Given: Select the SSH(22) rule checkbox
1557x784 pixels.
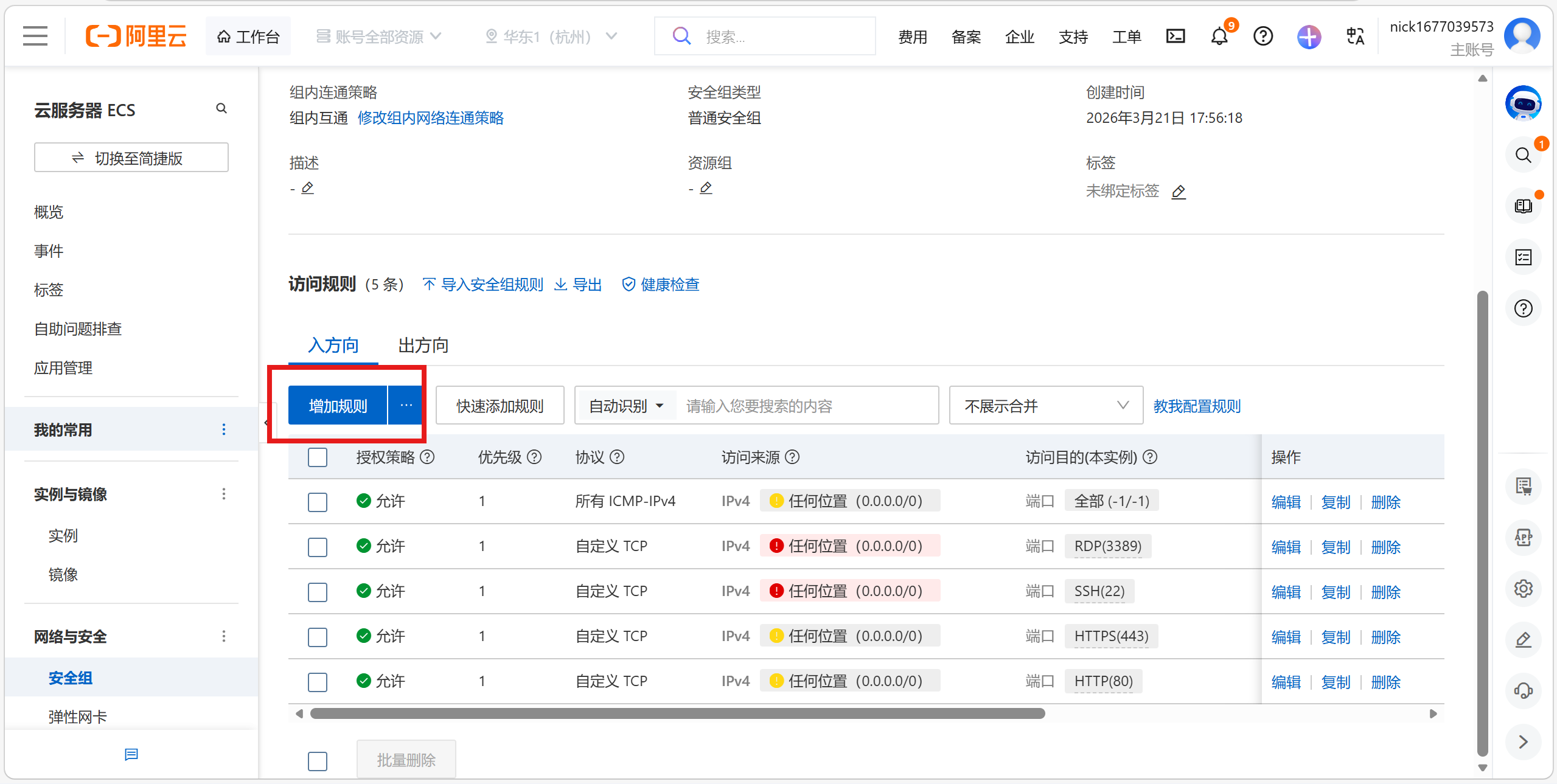Looking at the screenshot, I should point(317,592).
